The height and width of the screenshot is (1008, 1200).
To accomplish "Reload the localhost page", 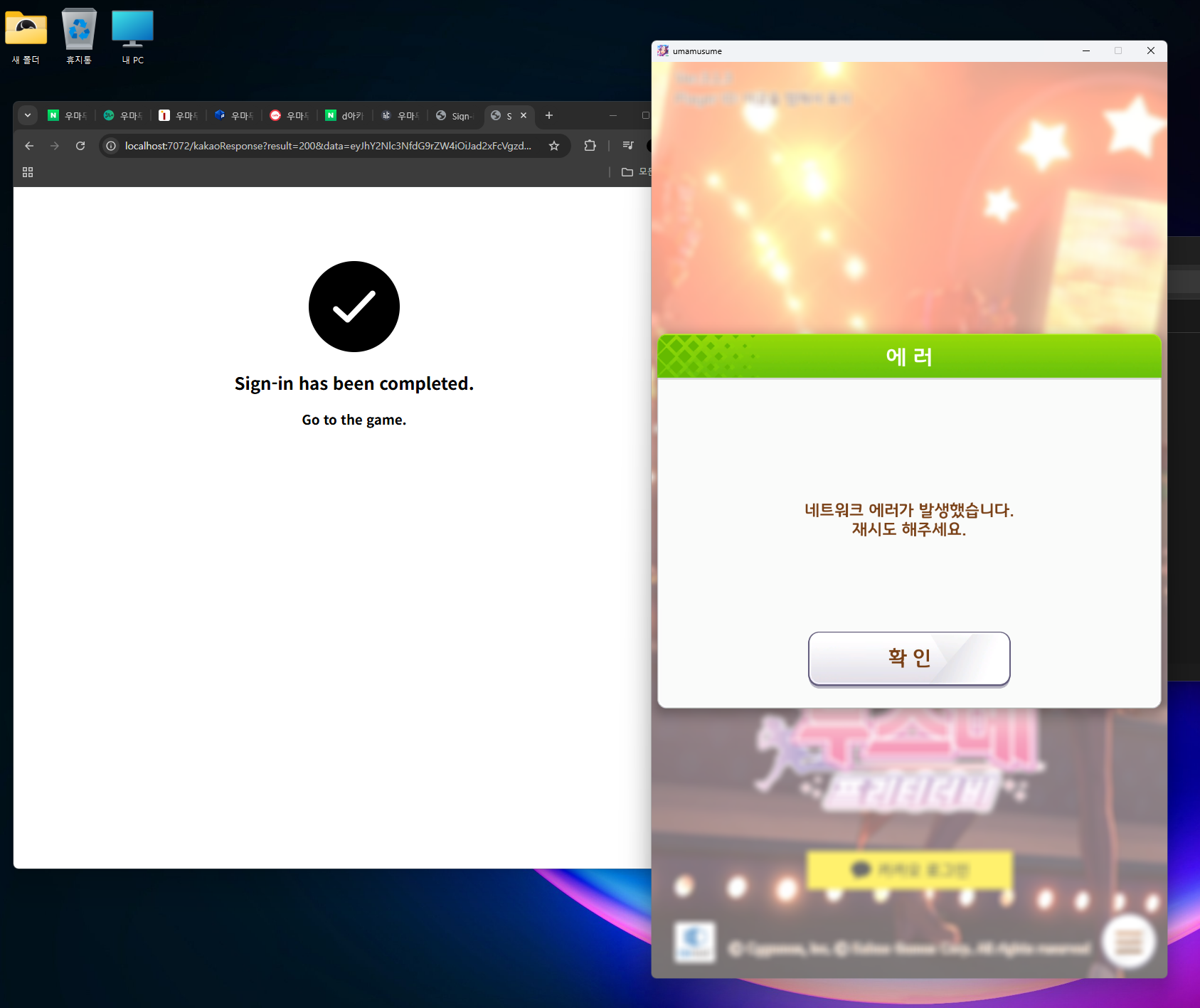I will [80, 146].
